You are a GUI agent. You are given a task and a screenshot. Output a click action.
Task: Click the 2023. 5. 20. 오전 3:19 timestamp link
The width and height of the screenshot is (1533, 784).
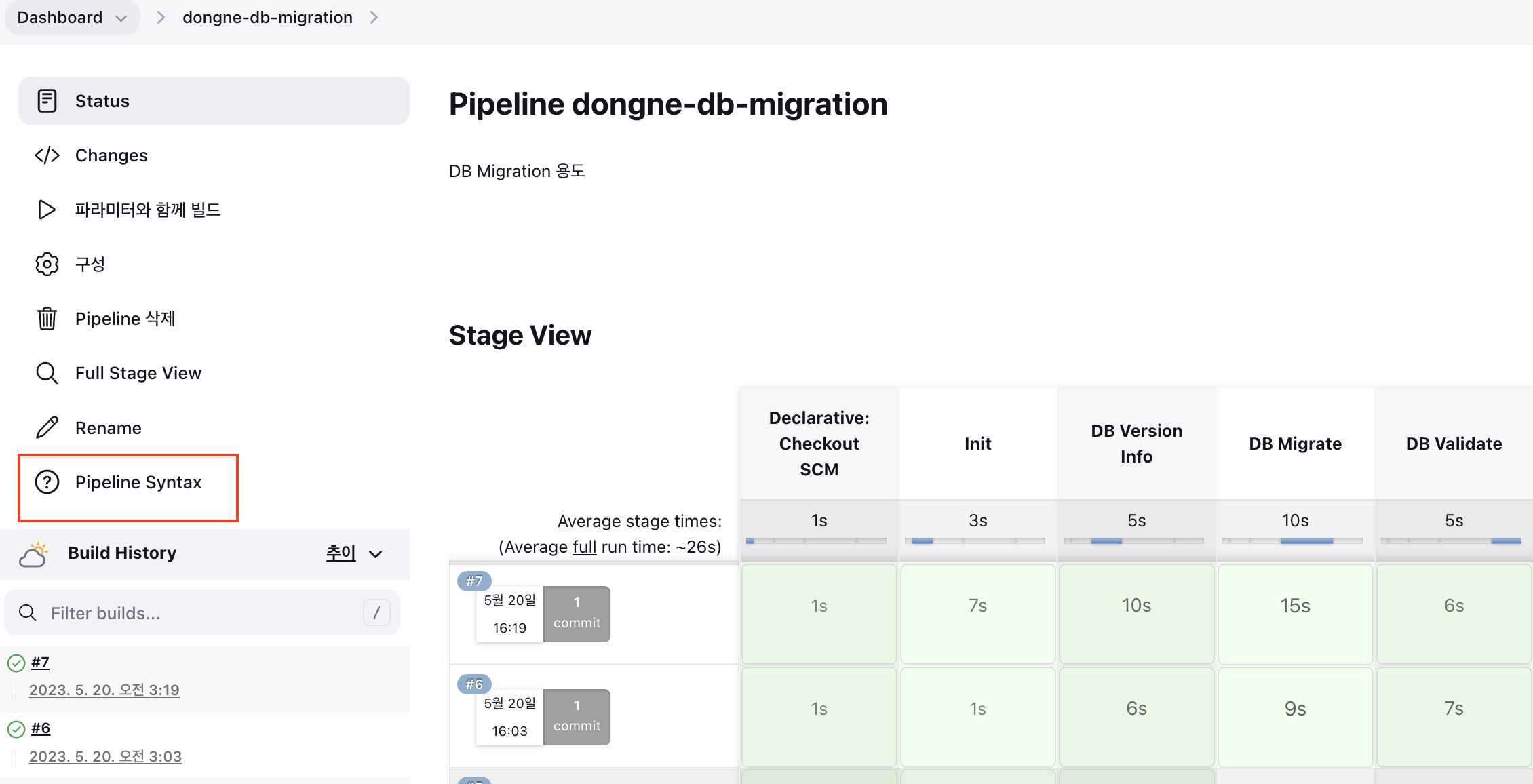pos(104,690)
